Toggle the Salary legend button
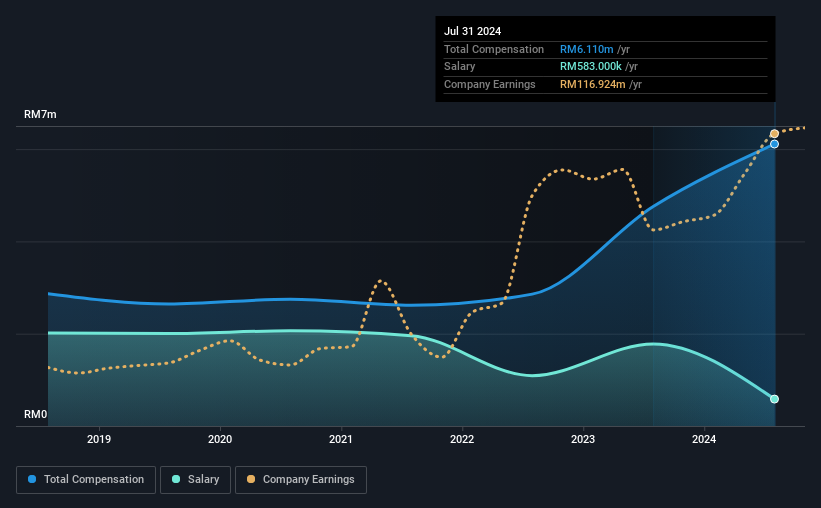Image resolution: width=821 pixels, height=508 pixels. point(195,480)
